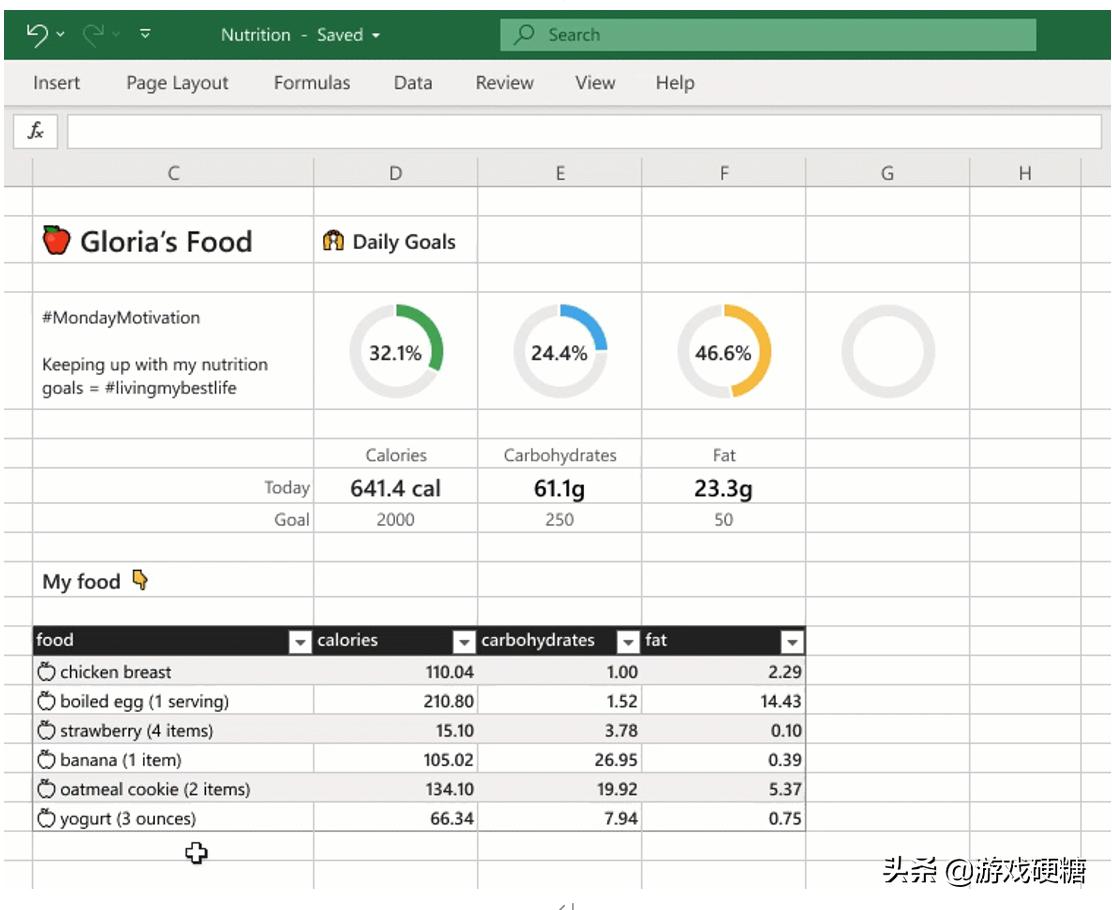Click the apple icon beside yogurt (3 ounces)
Screen dimensions: 1112x910
coord(44,819)
